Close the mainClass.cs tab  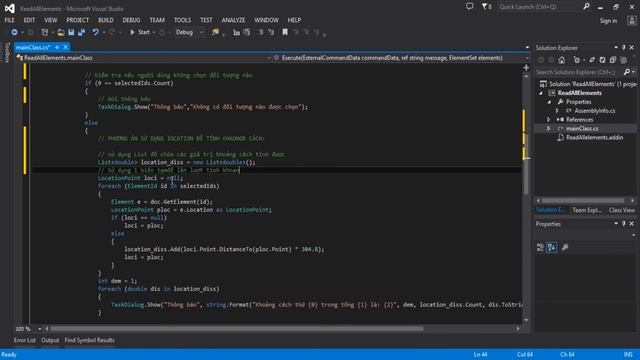(66, 47)
